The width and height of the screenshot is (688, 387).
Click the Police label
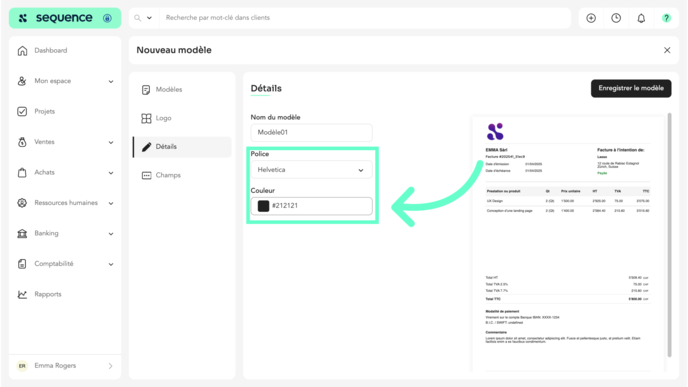(260, 154)
